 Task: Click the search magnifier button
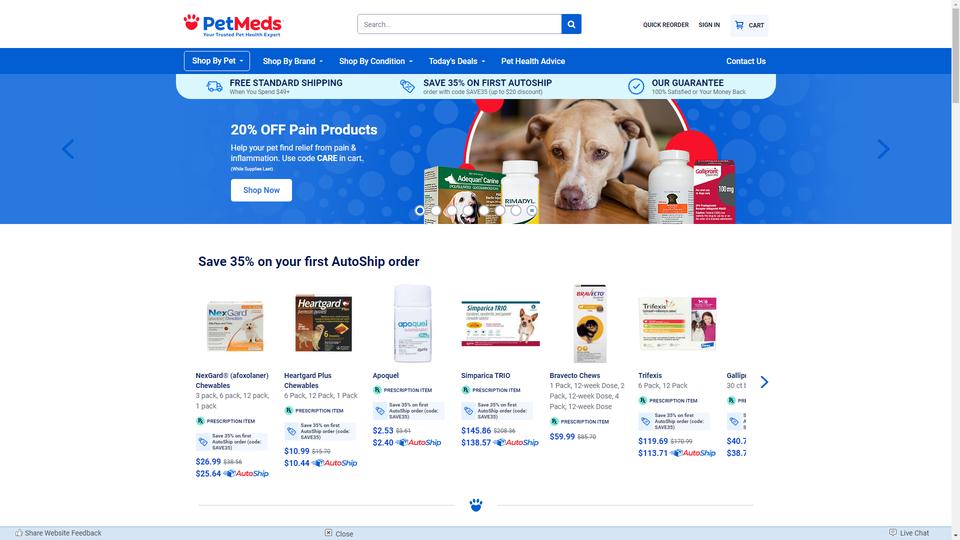(571, 24)
